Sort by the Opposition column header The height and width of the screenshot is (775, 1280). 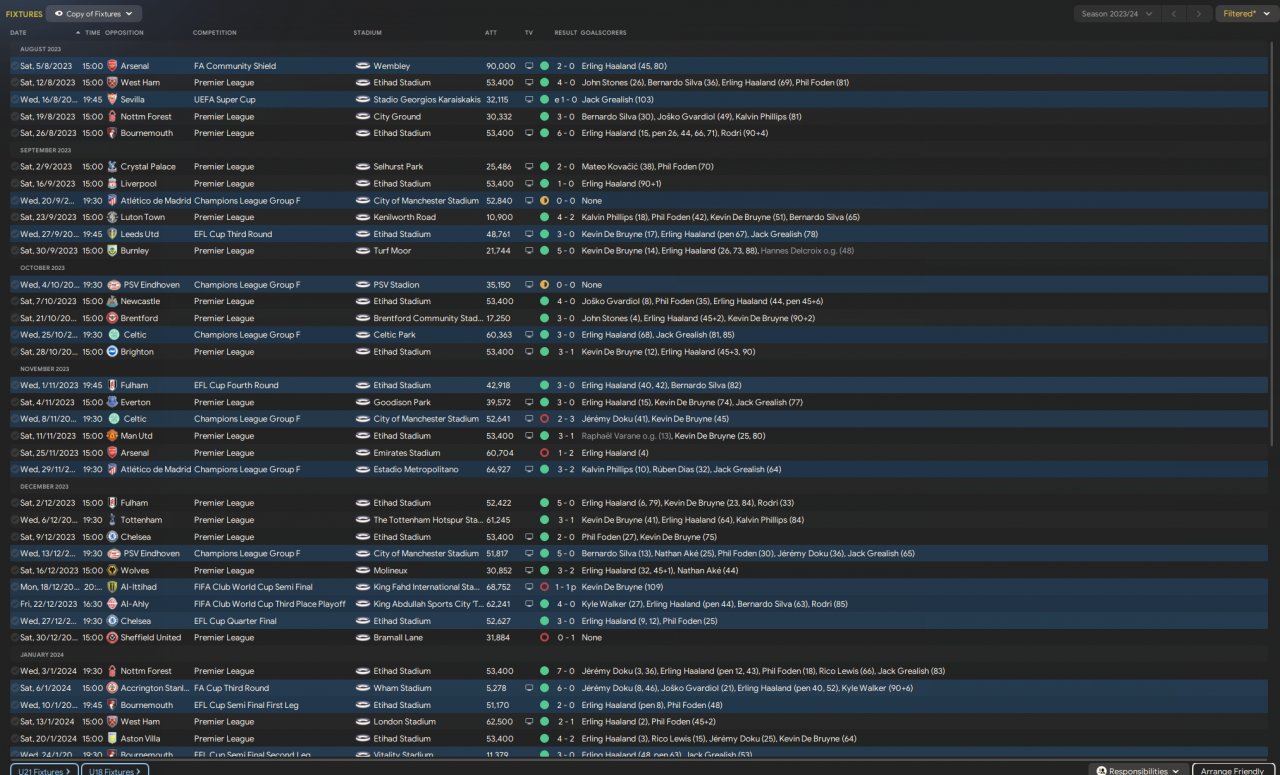pos(124,33)
